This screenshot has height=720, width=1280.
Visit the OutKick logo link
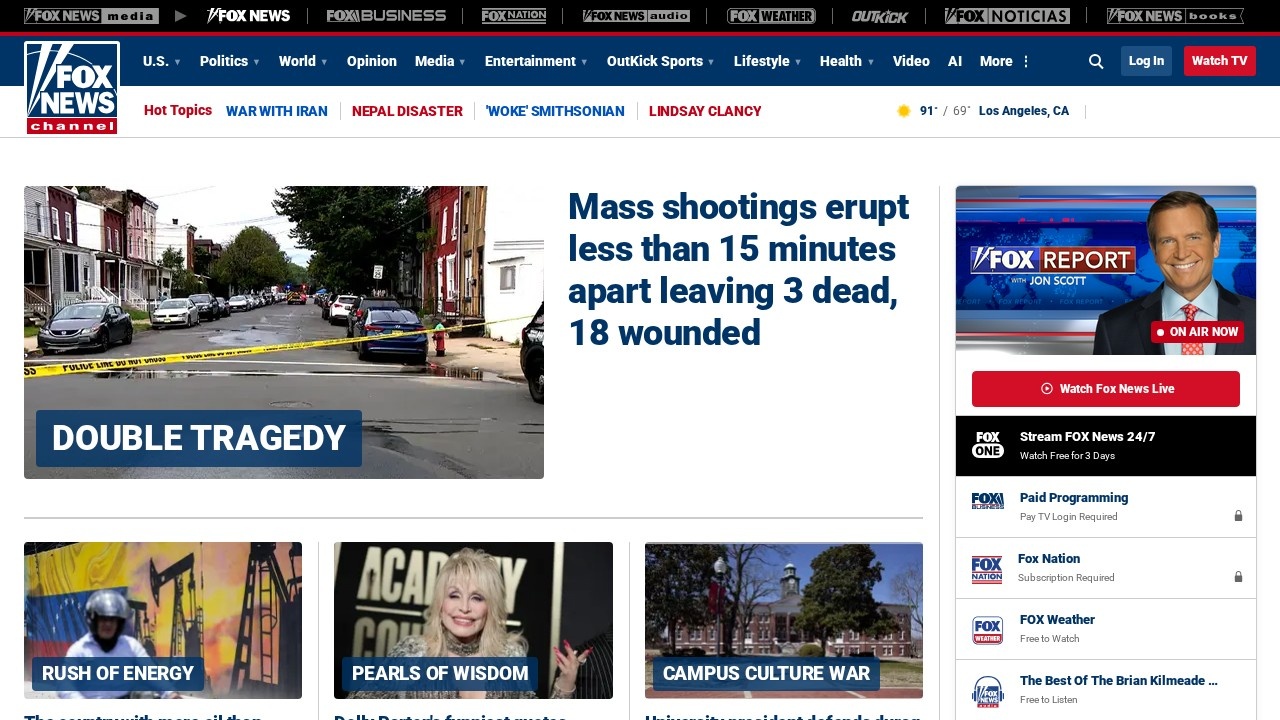(x=880, y=16)
